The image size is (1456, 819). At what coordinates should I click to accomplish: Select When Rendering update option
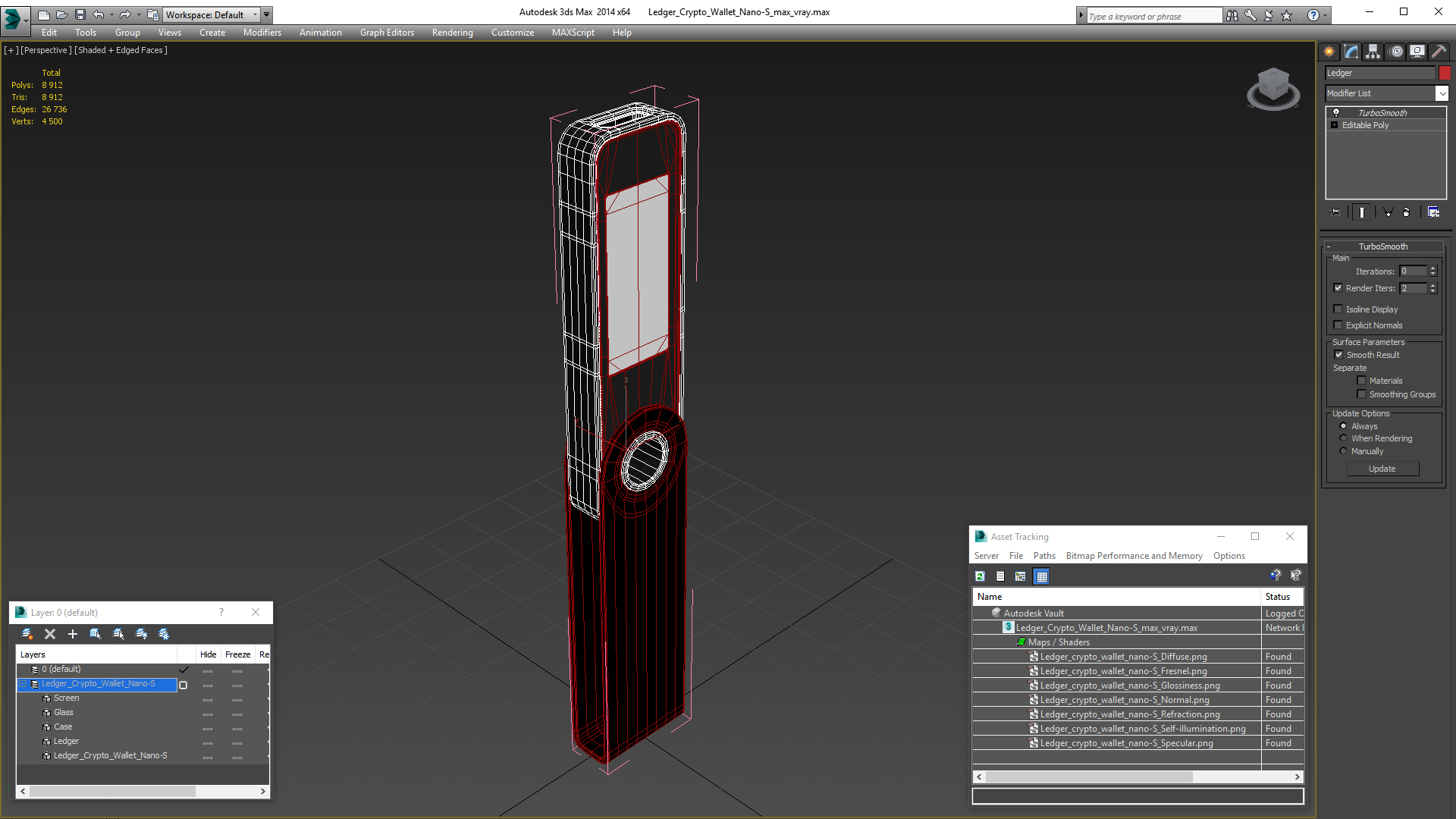(1343, 438)
